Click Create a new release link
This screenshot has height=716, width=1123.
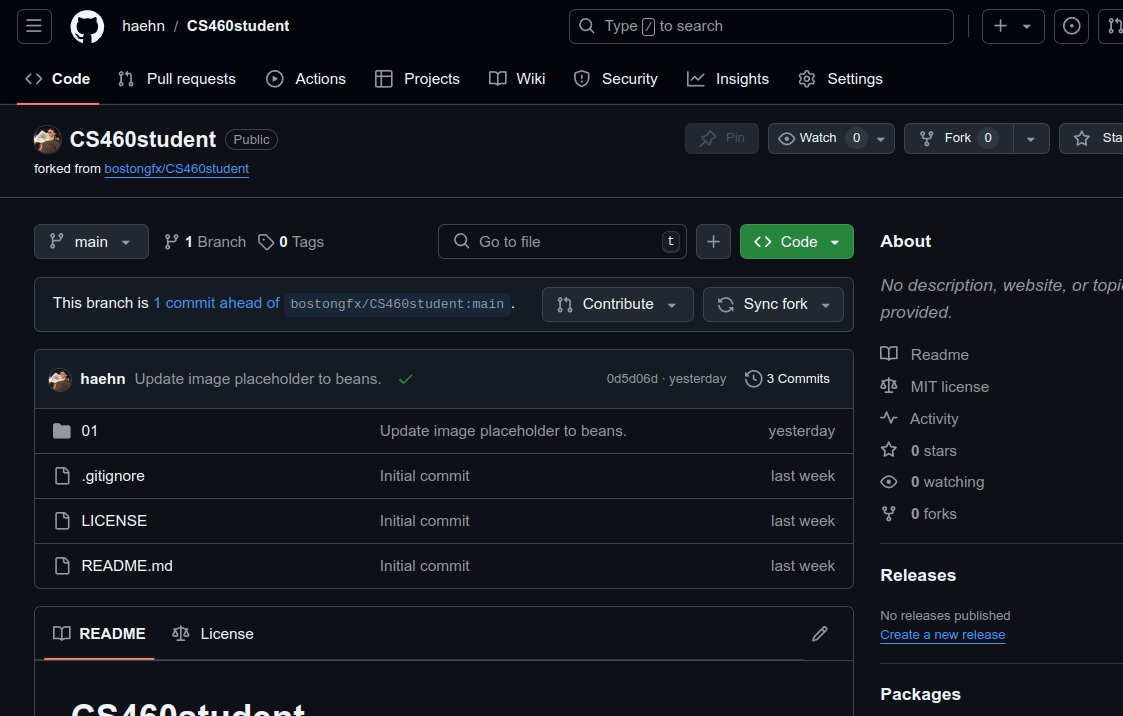(x=943, y=634)
